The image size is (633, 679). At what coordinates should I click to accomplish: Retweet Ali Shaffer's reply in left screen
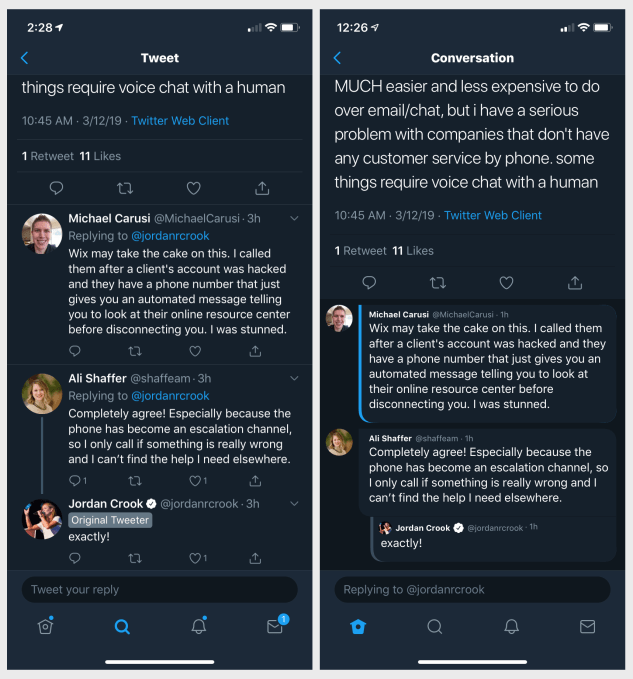(x=136, y=480)
